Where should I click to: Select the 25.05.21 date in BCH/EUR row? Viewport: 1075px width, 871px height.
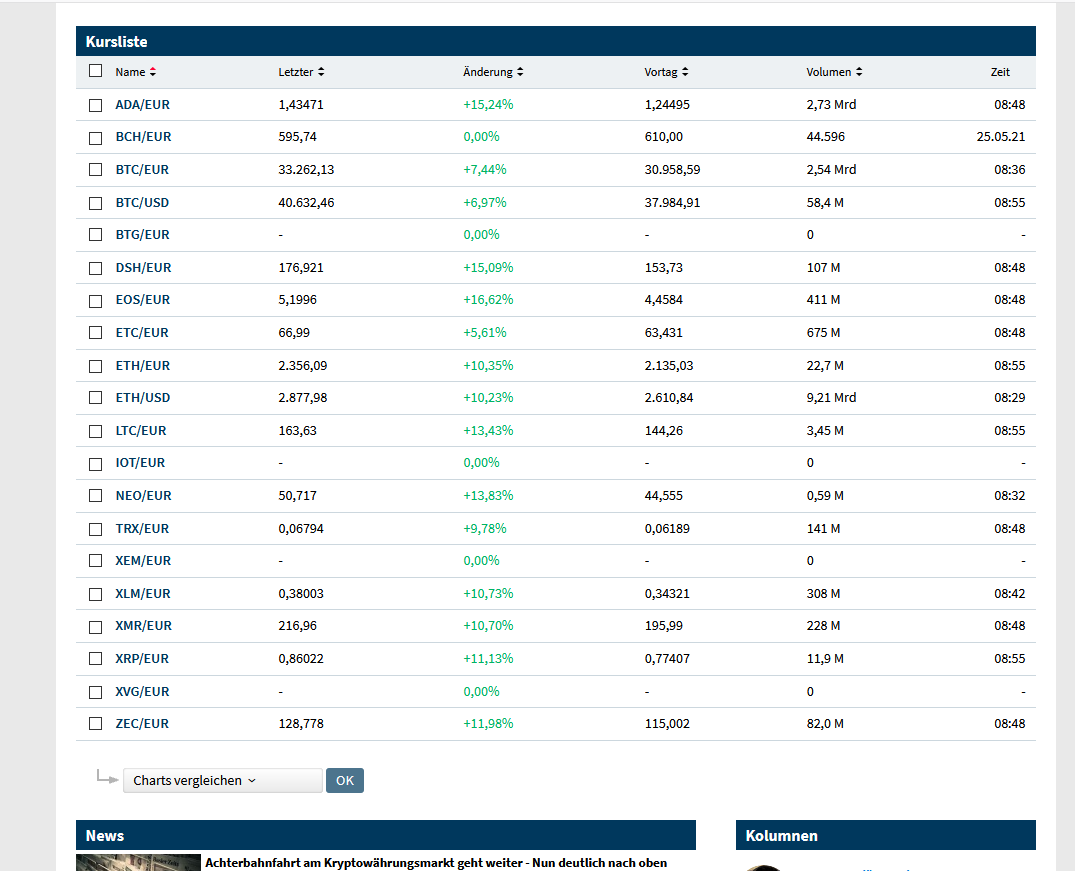tap(1001, 137)
